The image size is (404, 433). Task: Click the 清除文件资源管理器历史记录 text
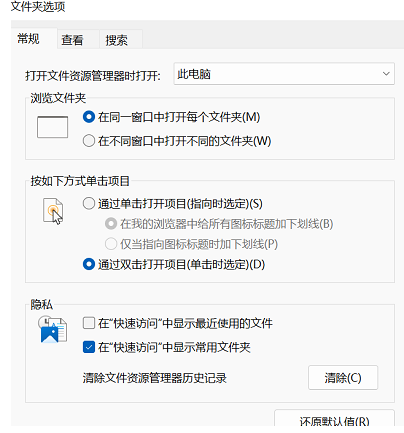click(x=155, y=378)
